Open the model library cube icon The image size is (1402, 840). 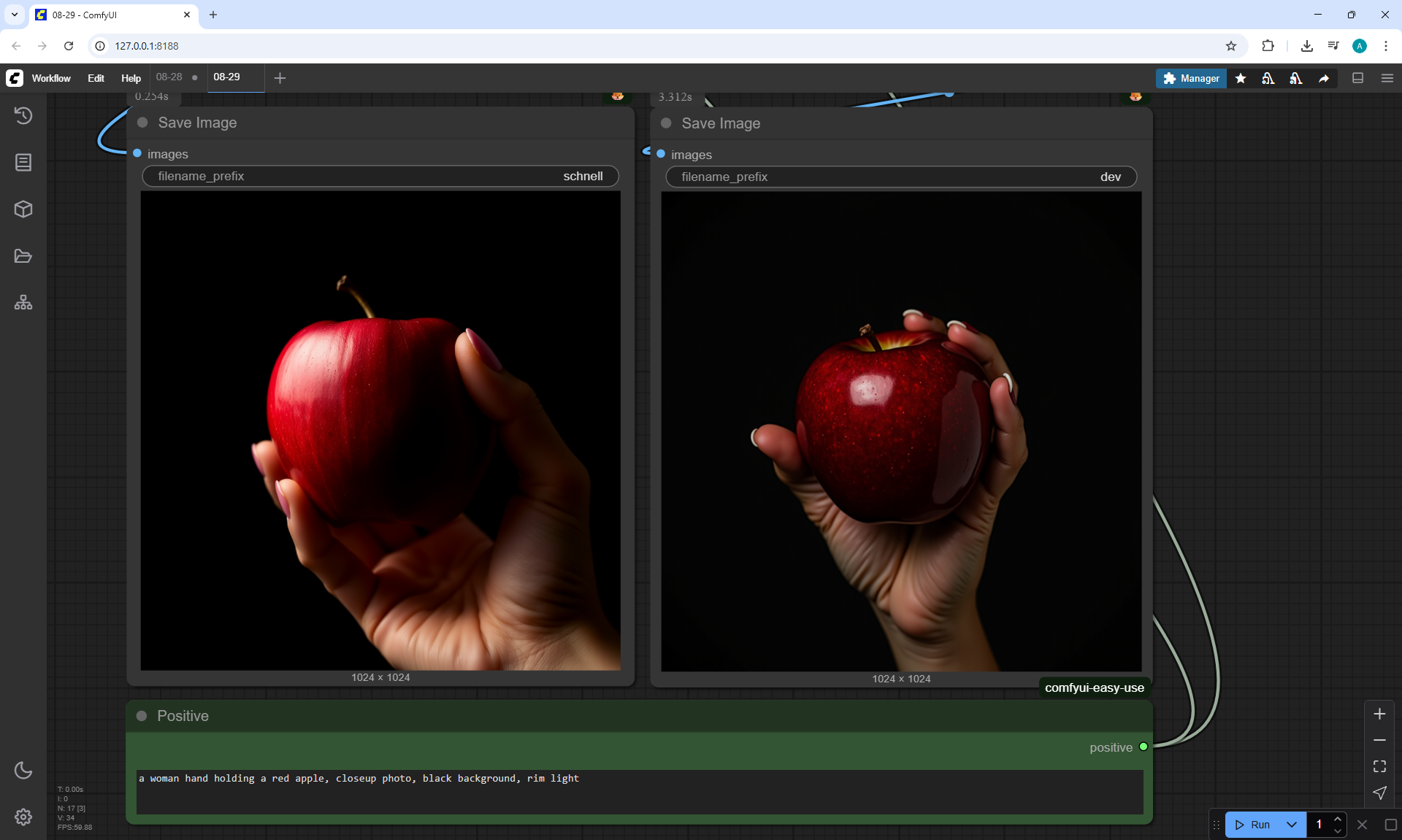23,209
